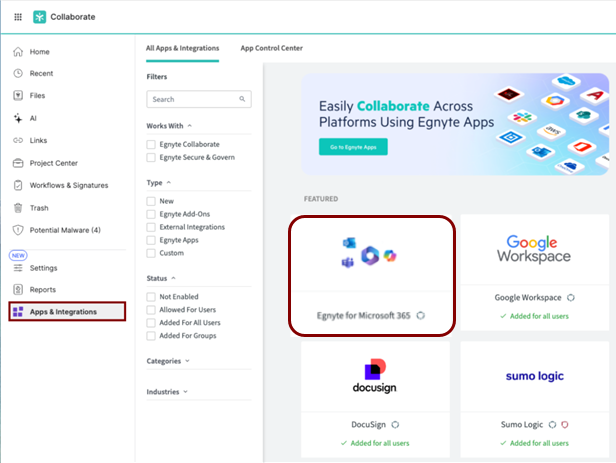This screenshot has height=463, width=616.
Task: Open Recent via its clock icon
Action: pyautogui.click(x=18, y=74)
